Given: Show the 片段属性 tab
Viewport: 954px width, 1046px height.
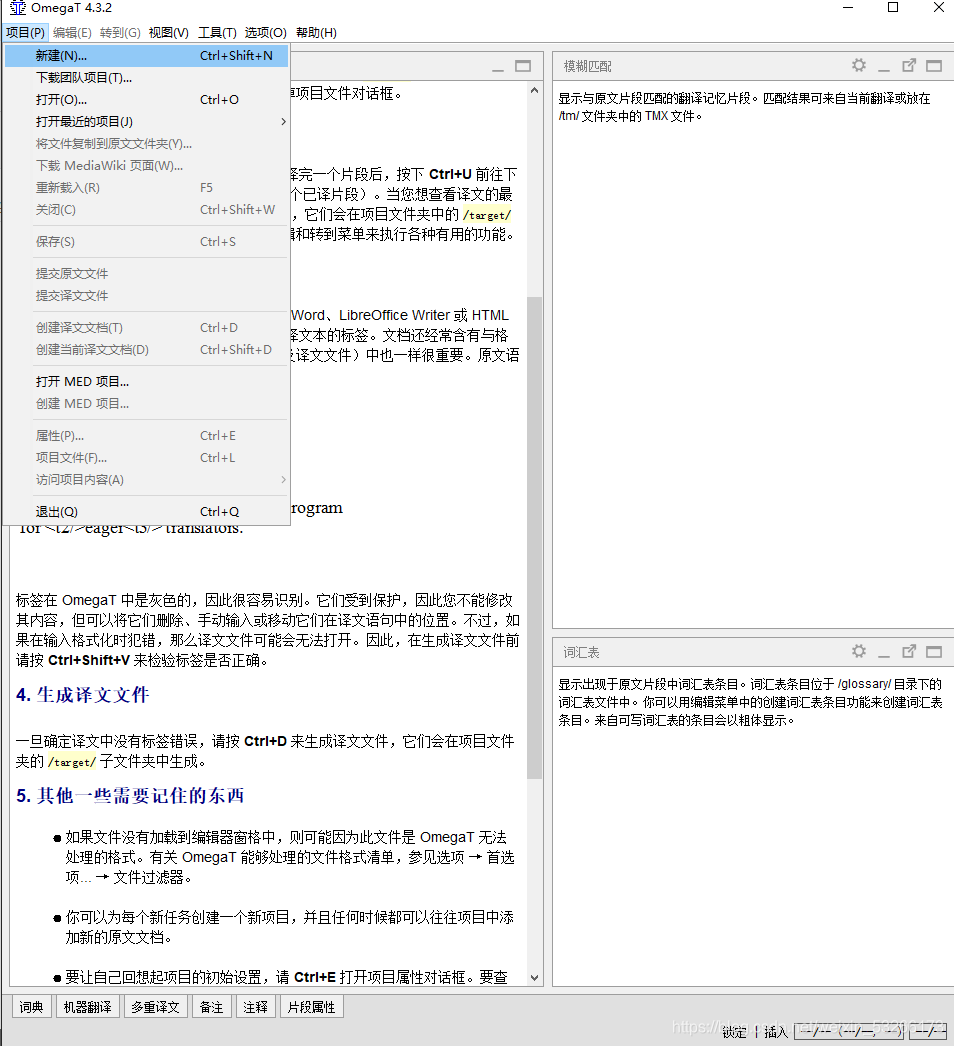Looking at the screenshot, I should (312, 1007).
